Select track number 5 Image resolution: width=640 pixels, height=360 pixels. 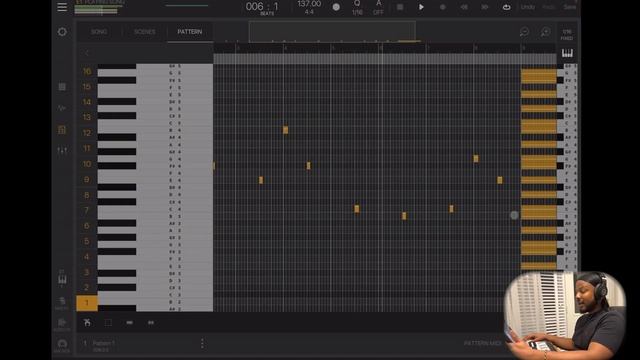coord(87,241)
